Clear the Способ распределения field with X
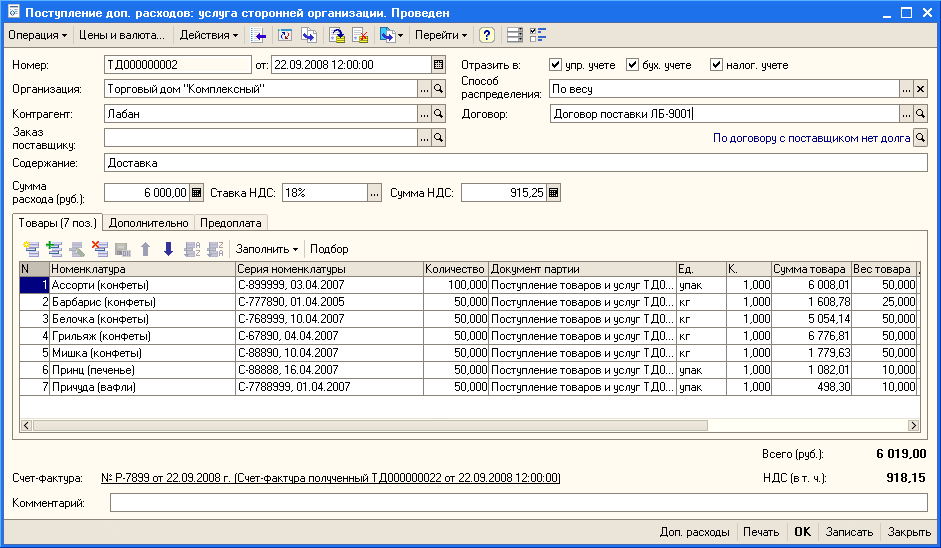 (x=920, y=89)
